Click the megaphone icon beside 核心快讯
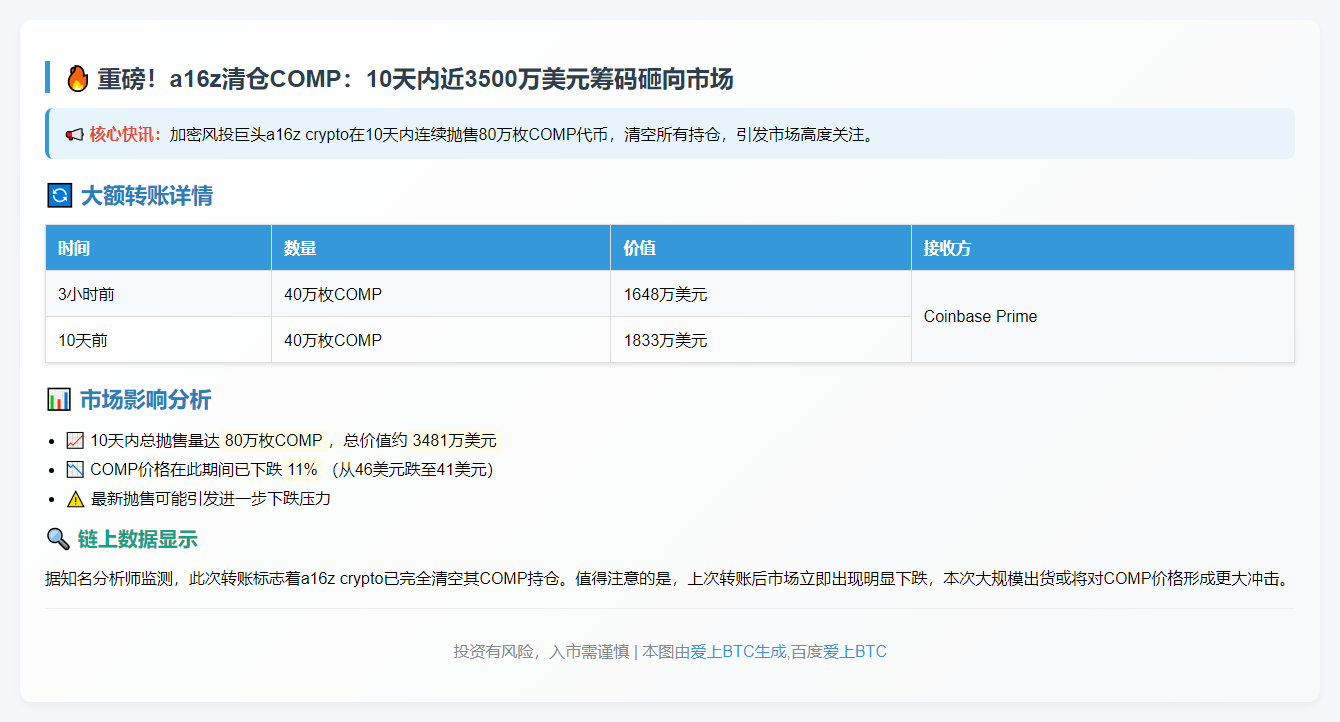1340x722 pixels. [x=74, y=134]
